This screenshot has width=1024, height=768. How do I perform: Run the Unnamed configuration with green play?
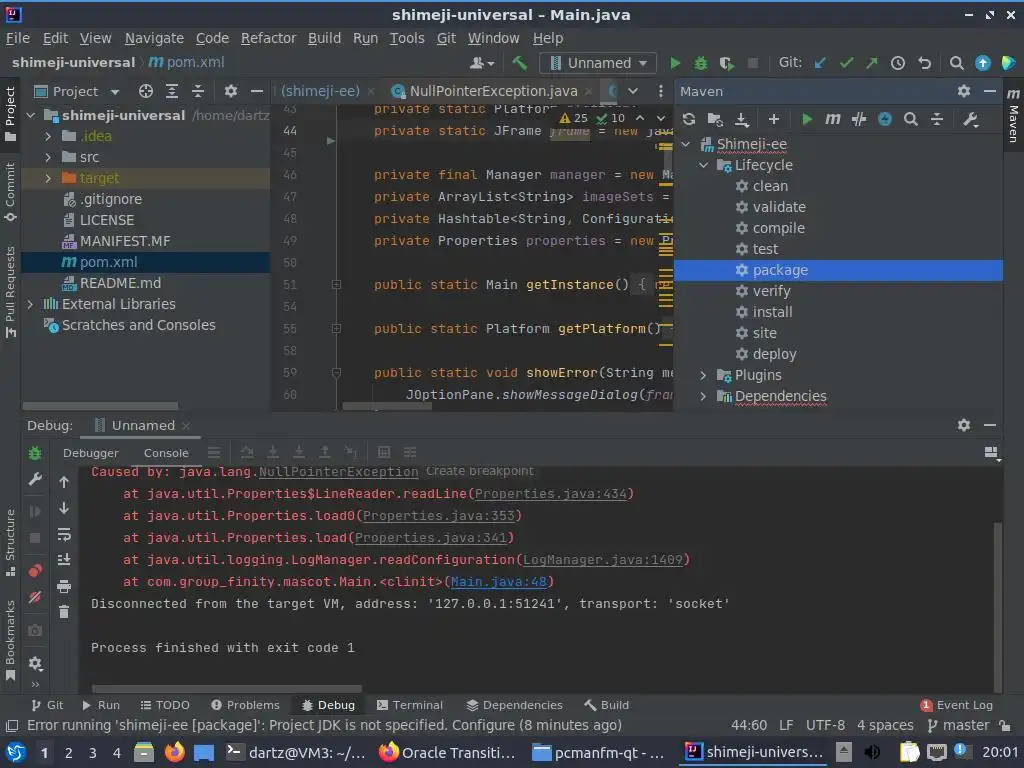coord(675,63)
